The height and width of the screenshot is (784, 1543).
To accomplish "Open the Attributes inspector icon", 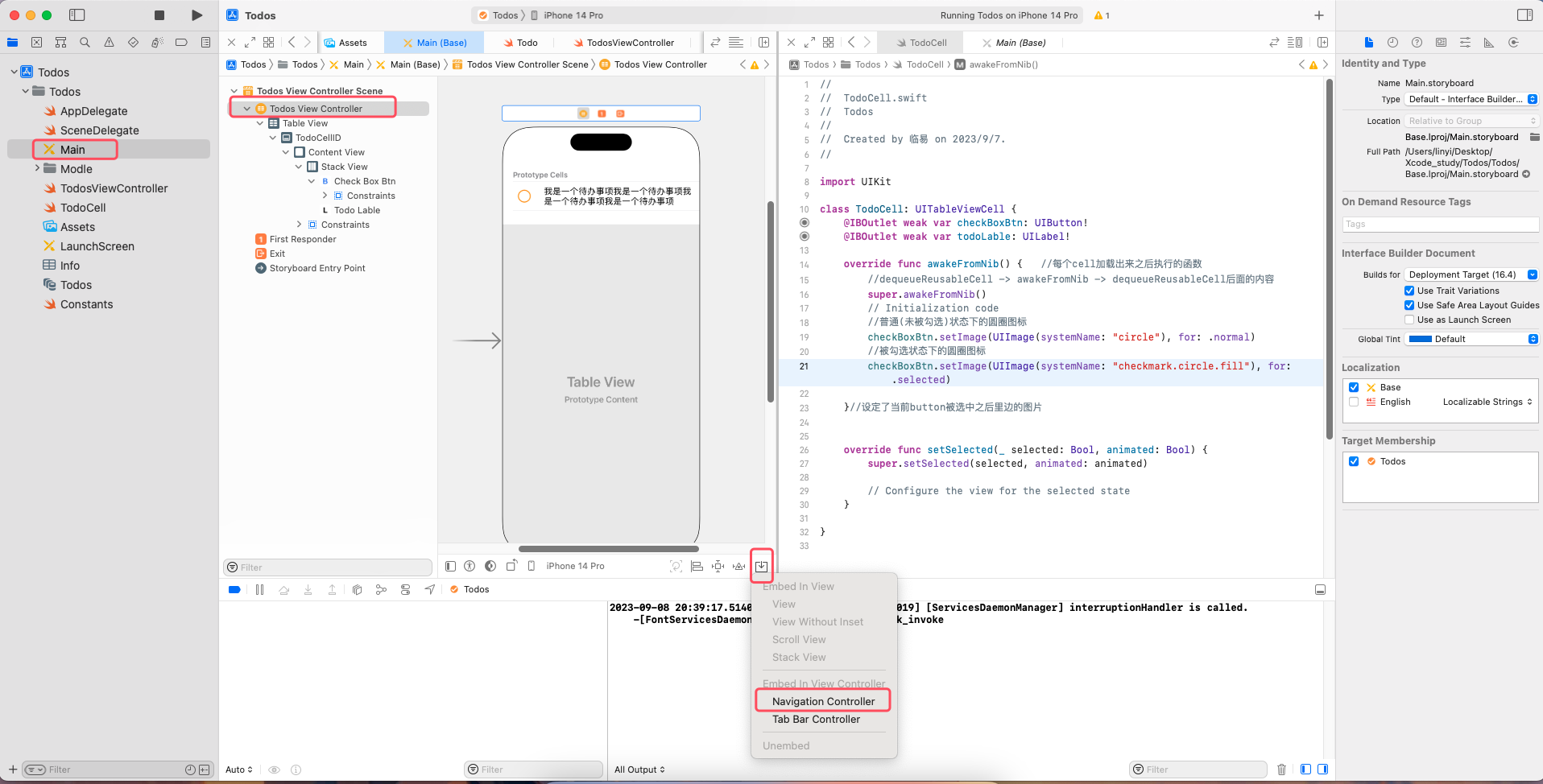I will tap(1466, 42).
